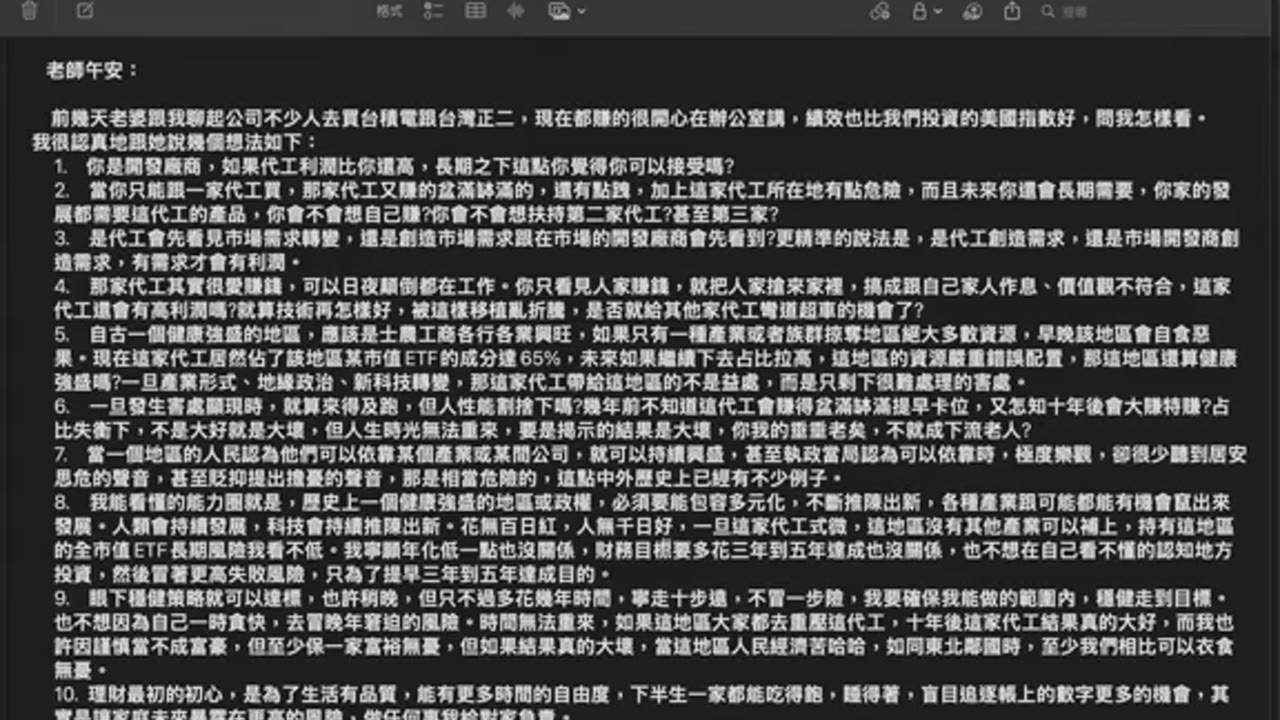Open the 格式 text format menu

pos(389,11)
